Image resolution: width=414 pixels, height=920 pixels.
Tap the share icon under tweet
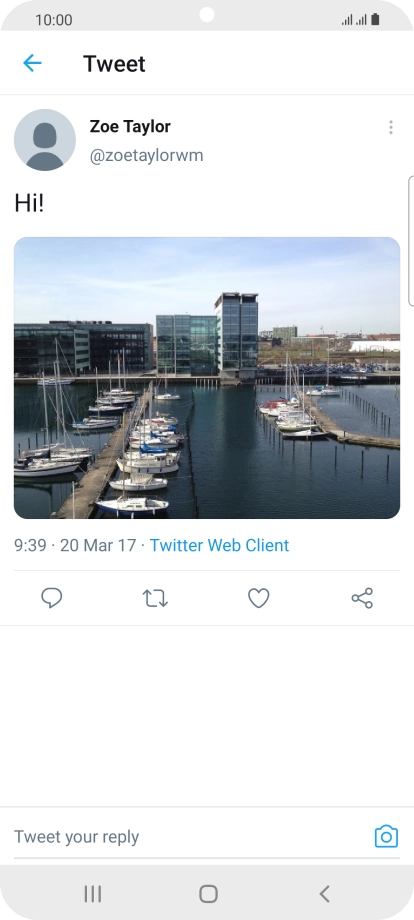coord(362,598)
